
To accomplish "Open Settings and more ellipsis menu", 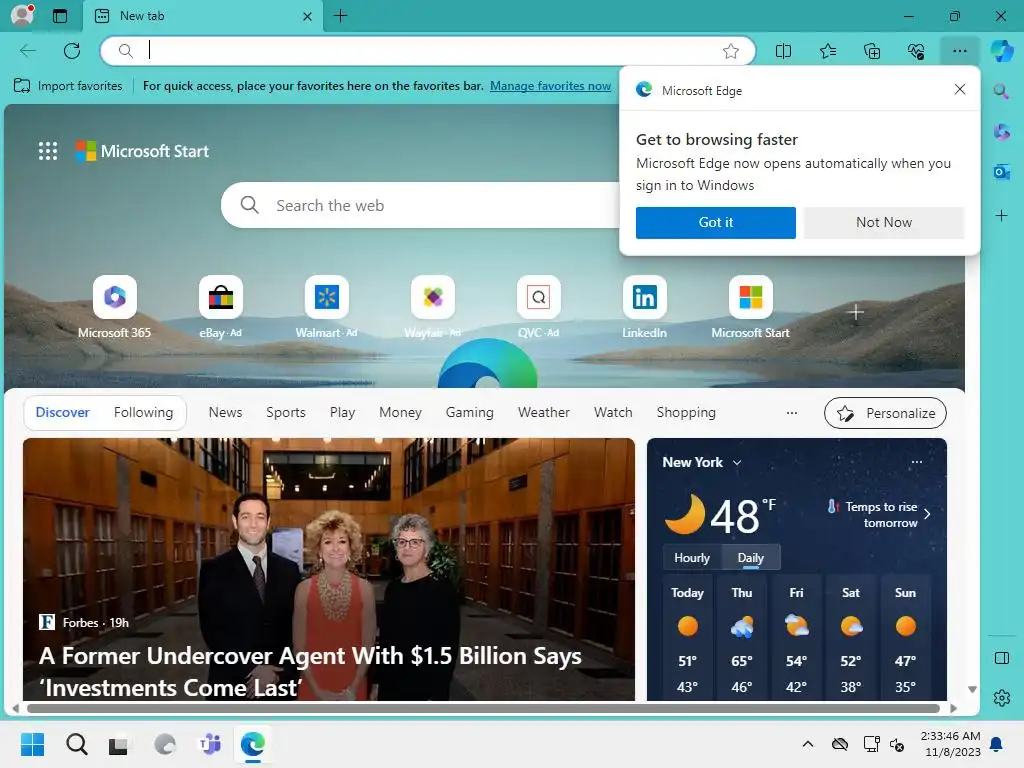I will 959,51.
